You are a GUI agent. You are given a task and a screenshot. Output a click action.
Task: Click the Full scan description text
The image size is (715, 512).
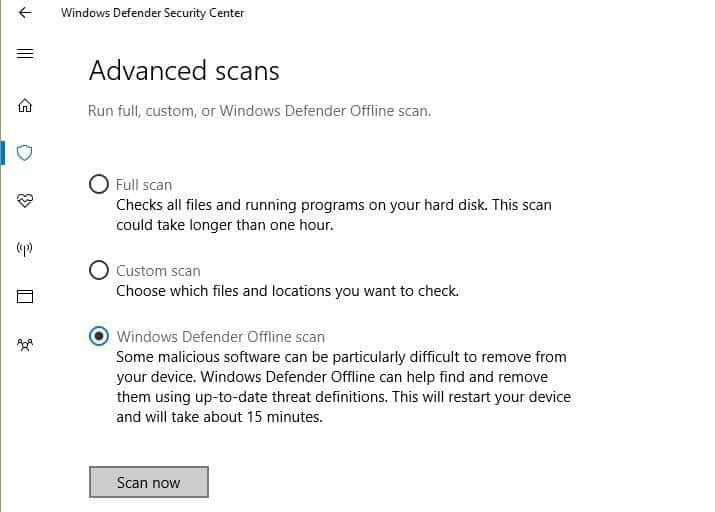tap(334, 215)
